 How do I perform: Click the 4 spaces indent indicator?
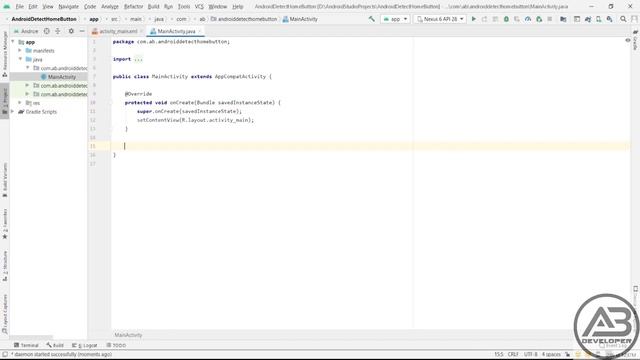551,354
